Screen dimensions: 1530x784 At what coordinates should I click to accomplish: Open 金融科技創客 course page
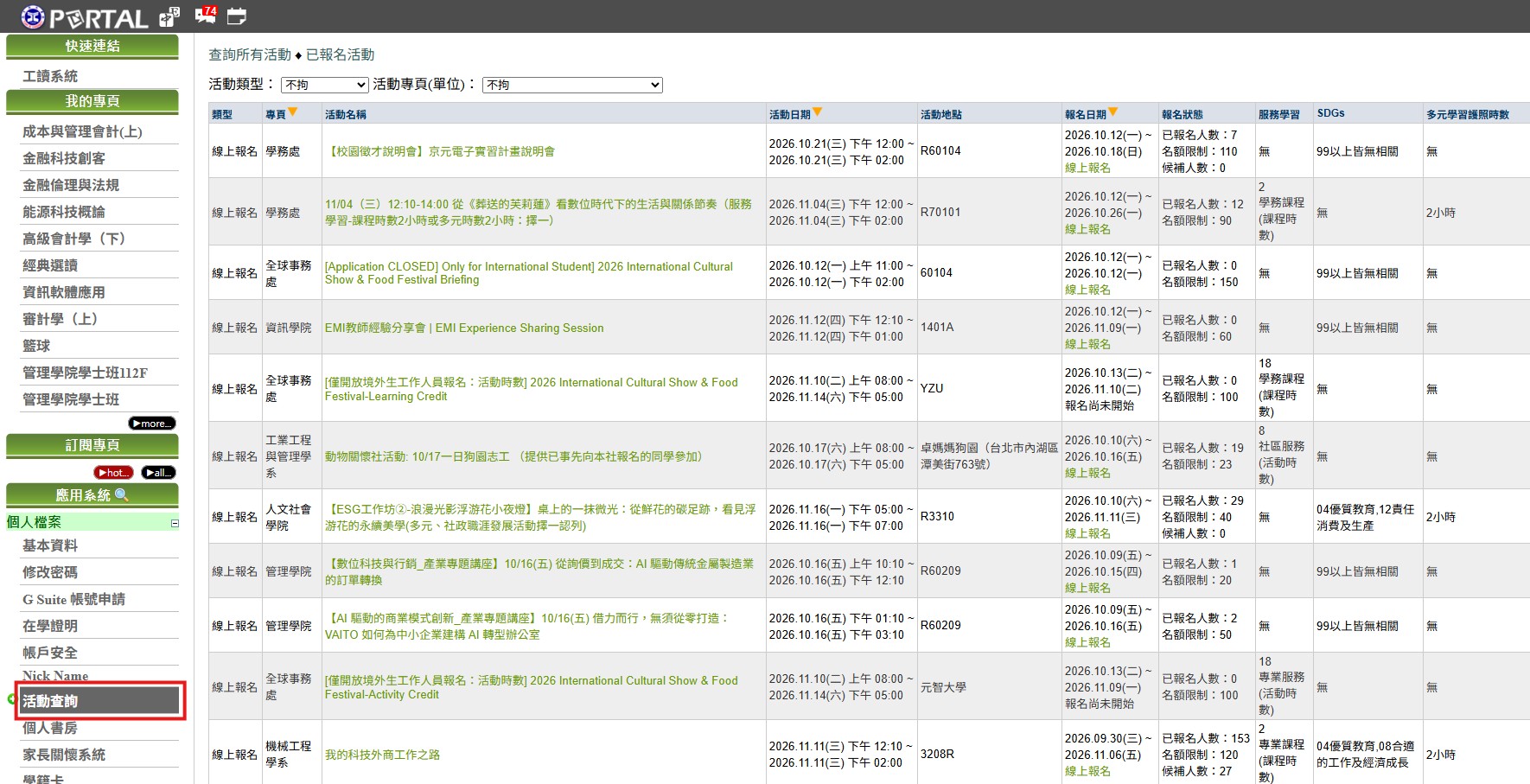(x=64, y=158)
